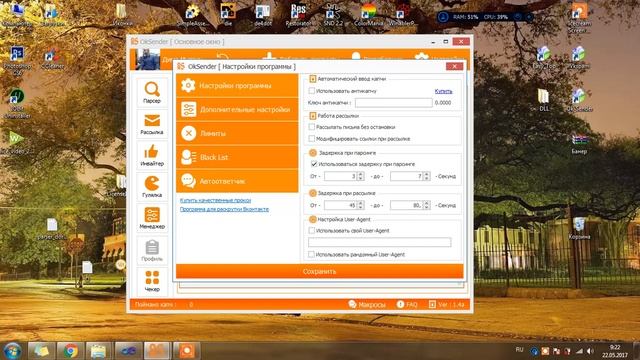Select the Photoshop desktop shortcut
Image resolution: width=640 pixels, height=360 pixels.
pos(17,61)
